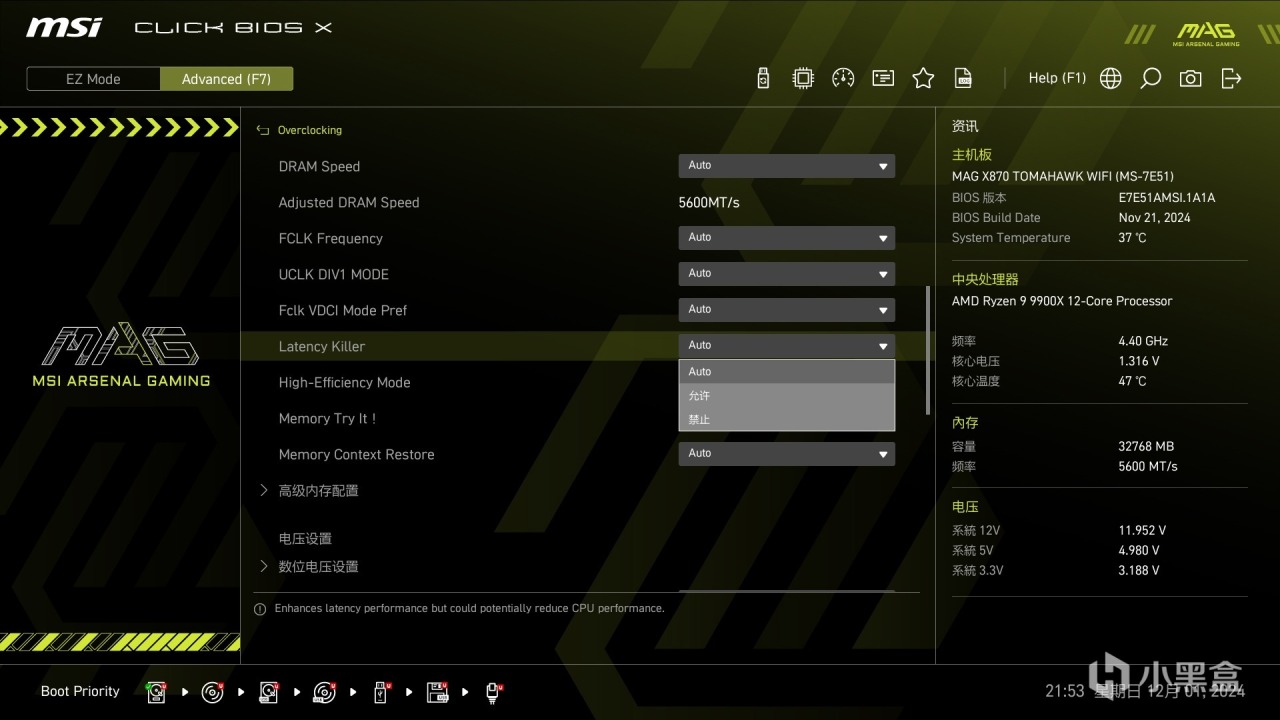
Task: Select the UCLK DIV1 MODE setting label
Action: coord(333,274)
